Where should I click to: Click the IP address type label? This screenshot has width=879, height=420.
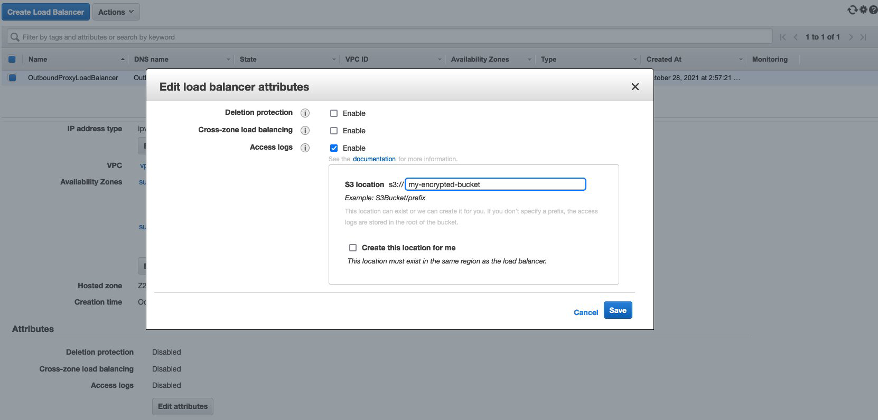coord(95,128)
